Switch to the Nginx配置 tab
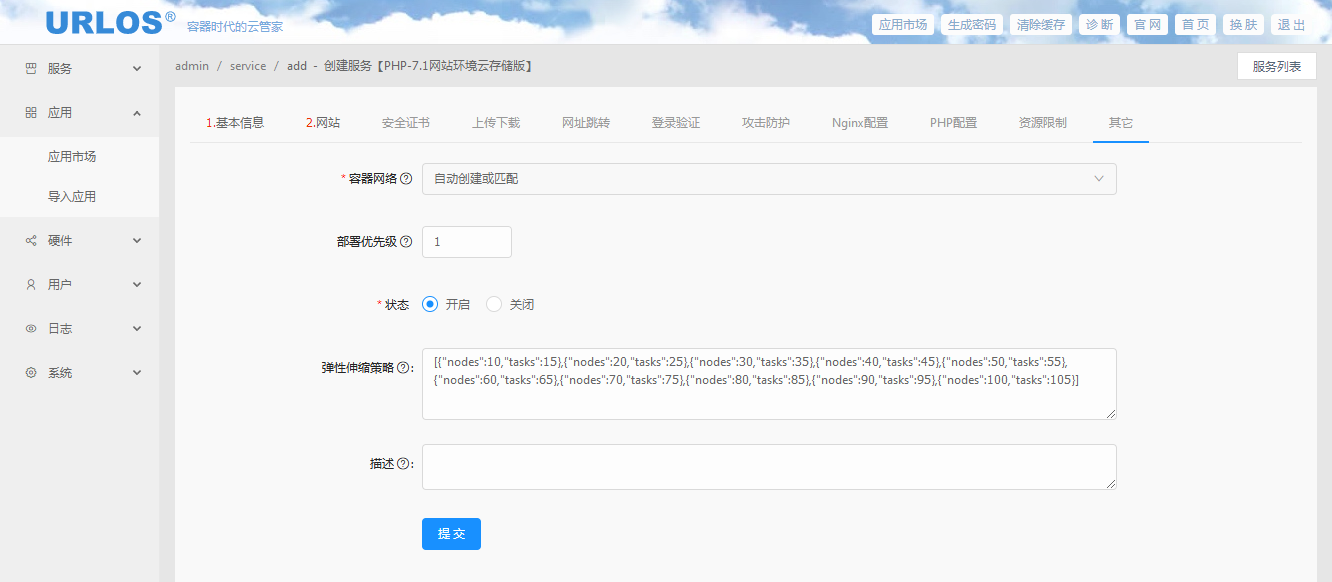The height and width of the screenshot is (582, 1332). [x=859, y=123]
